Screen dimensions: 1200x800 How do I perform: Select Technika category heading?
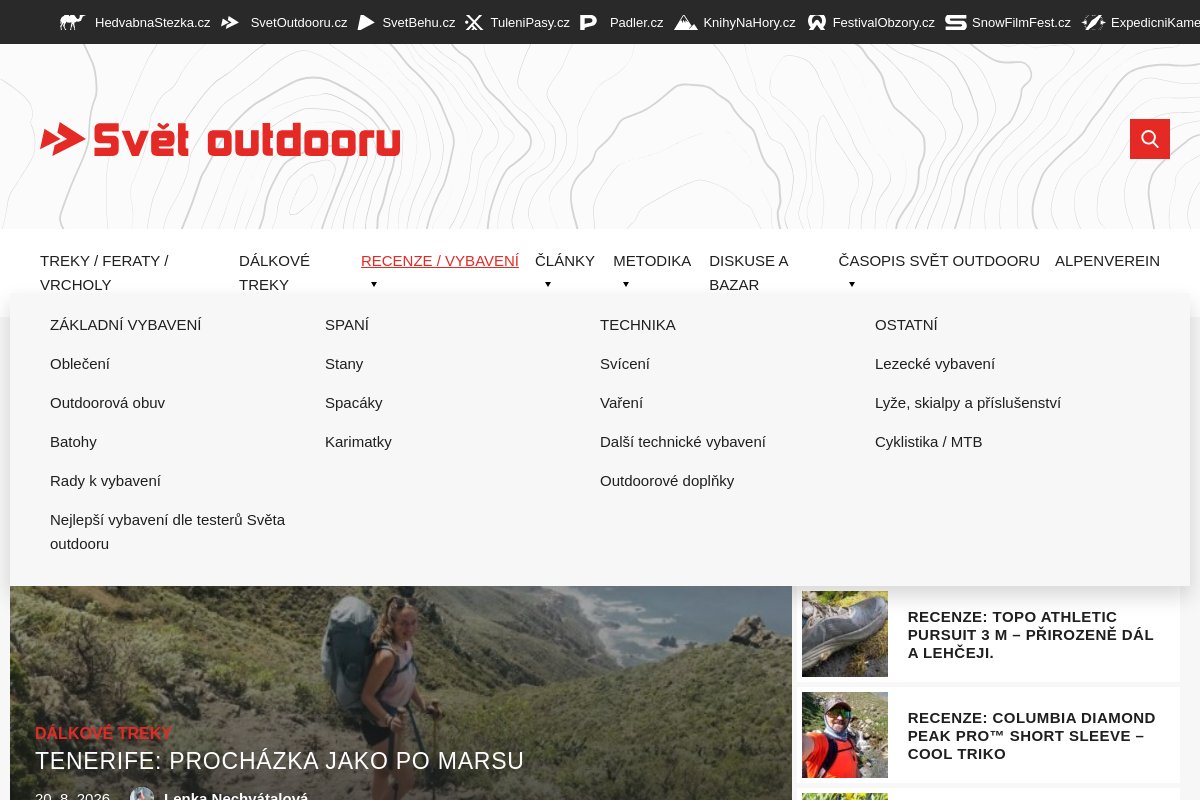tap(638, 324)
